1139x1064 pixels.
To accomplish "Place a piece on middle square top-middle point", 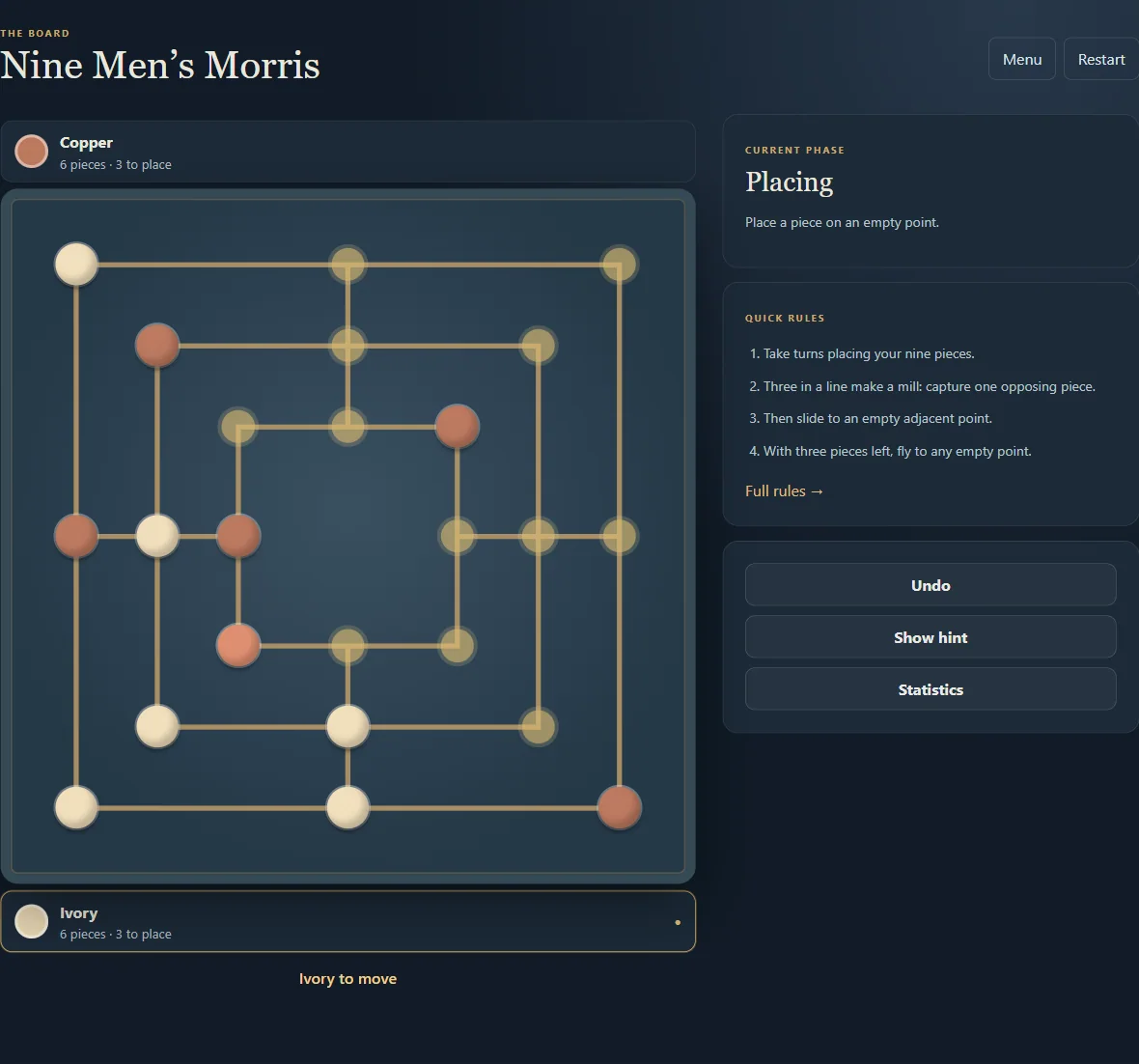I will pyautogui.click(x=347, y=346).
